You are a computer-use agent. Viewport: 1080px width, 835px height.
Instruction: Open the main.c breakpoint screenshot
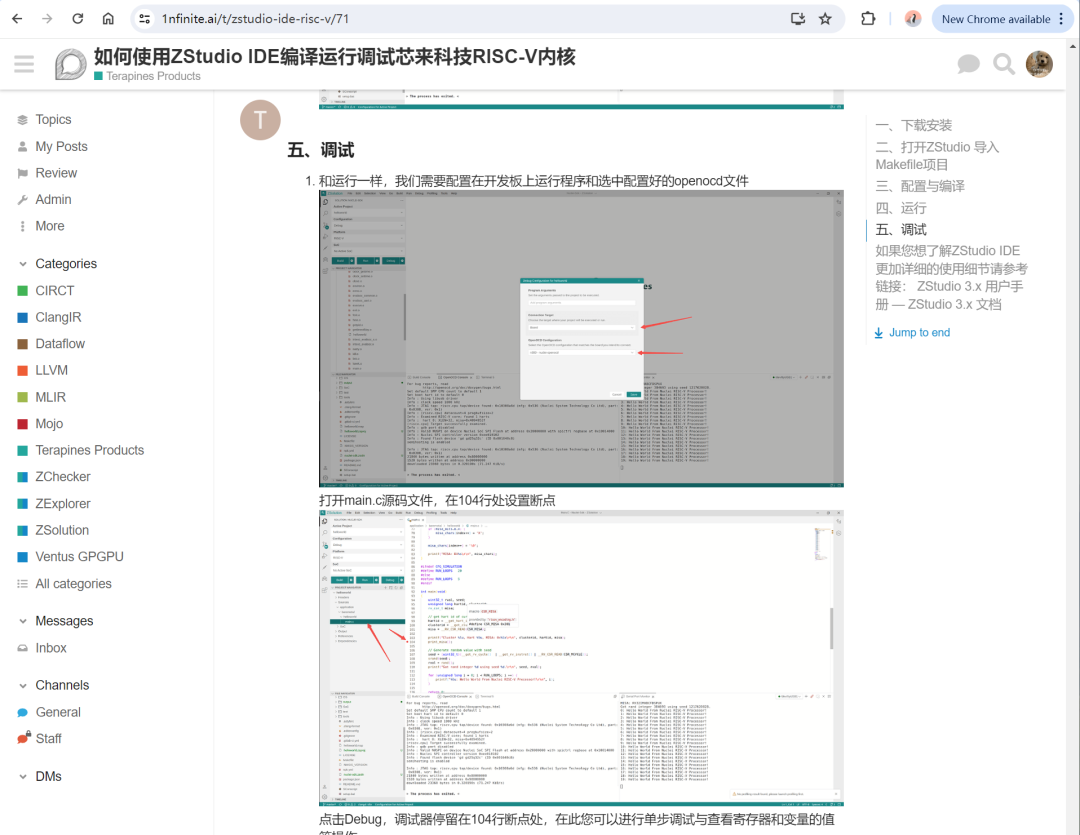click(581, 658)
